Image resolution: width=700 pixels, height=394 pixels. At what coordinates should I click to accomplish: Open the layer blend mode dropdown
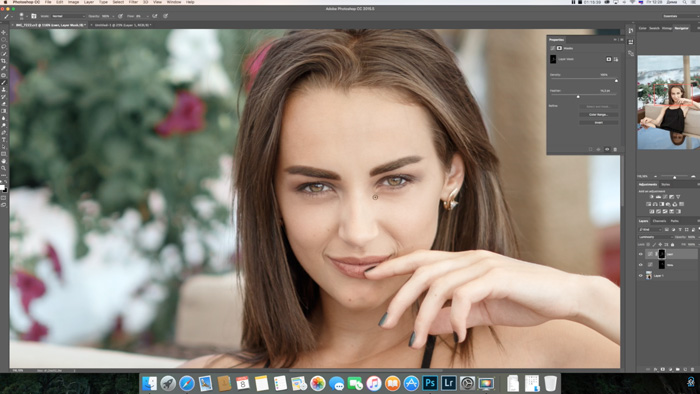(x=655, y=237)
